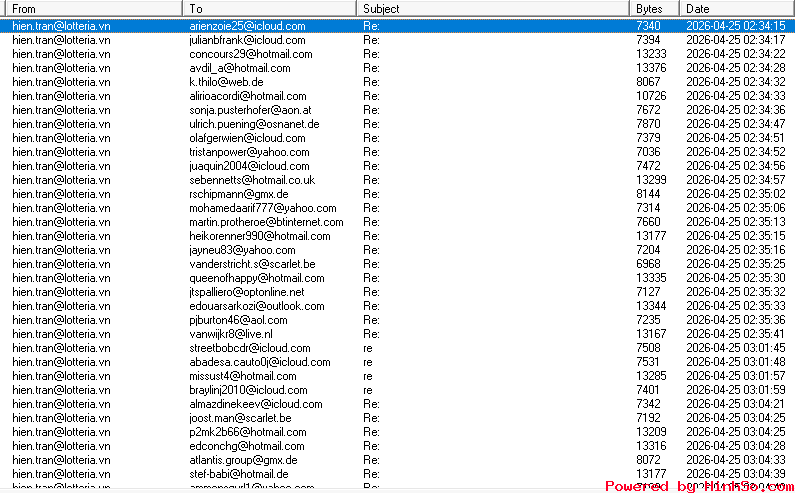The width and height of the screenshot is (795, 493).
Task: Select the row sent to olafgerwien@icloud.com
Action: [398, 138]
